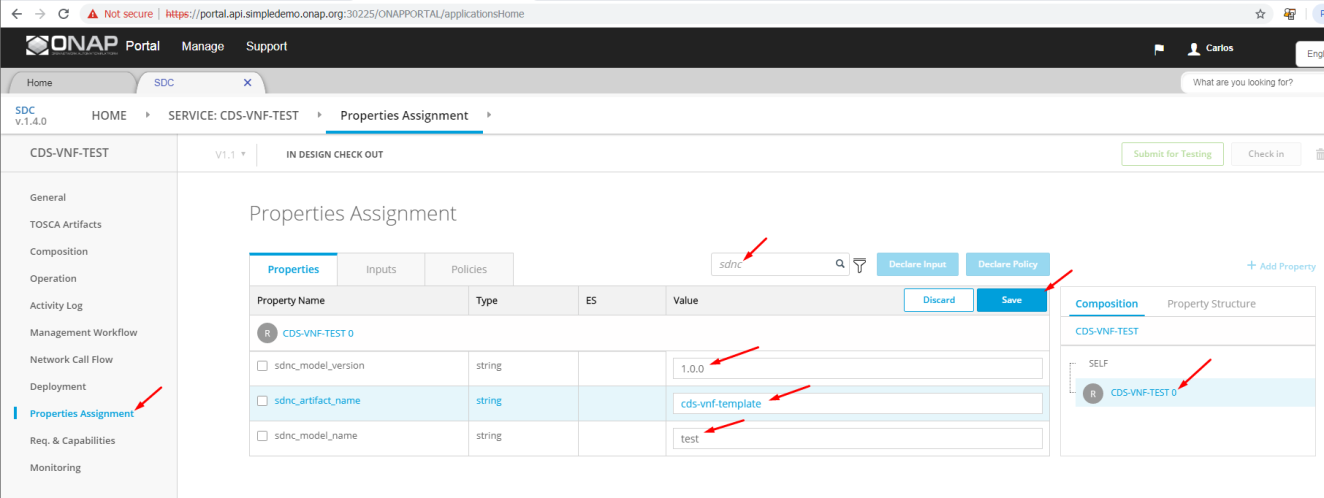Open the funnel filter icon

859,265
